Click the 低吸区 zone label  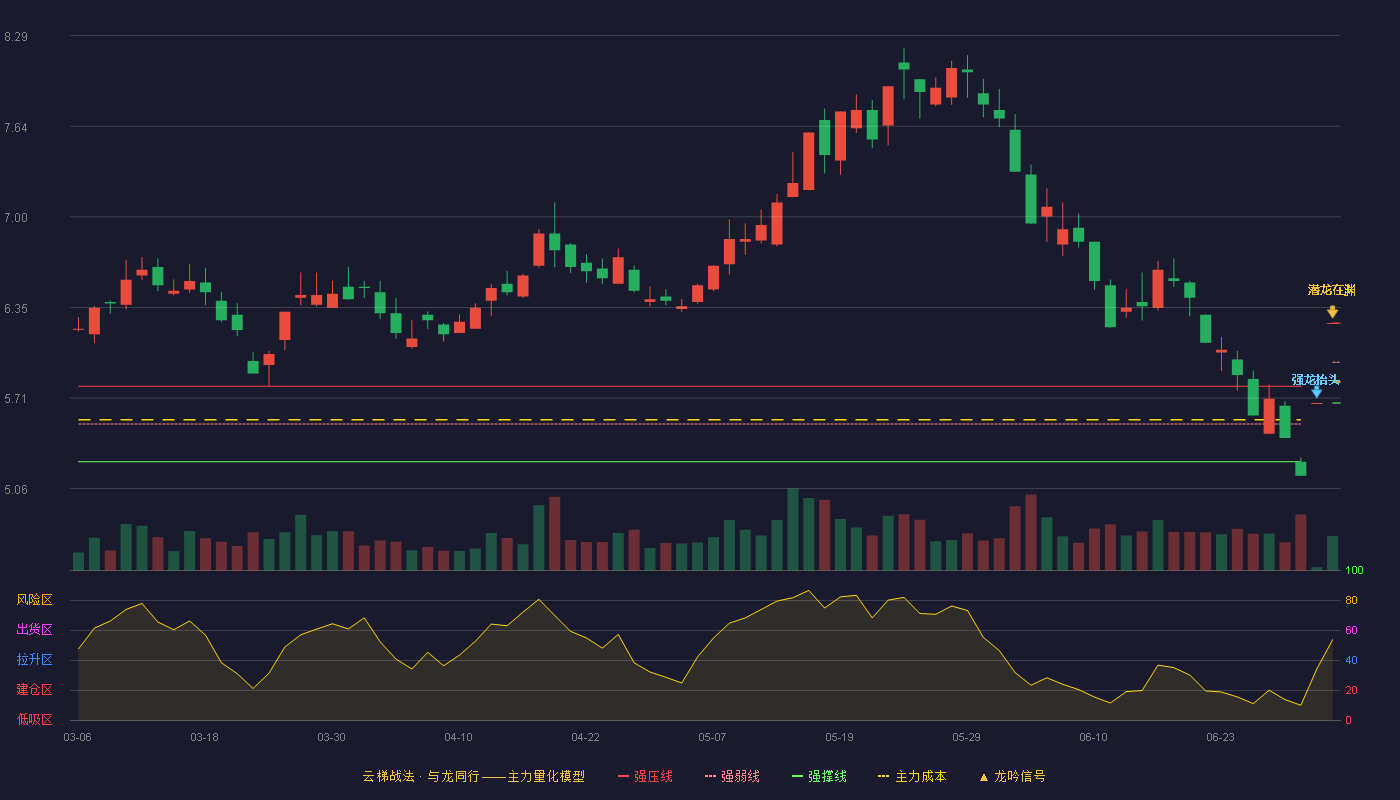click(x=34, y=719)
